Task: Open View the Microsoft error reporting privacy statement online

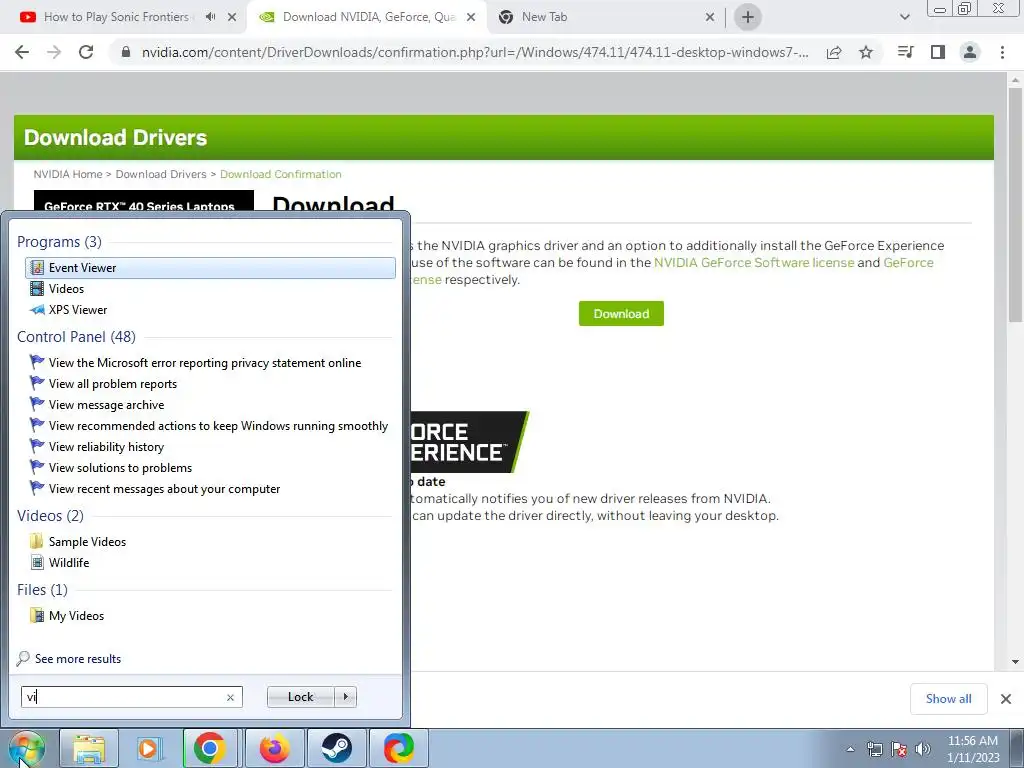Action: (x=195, y=362)
